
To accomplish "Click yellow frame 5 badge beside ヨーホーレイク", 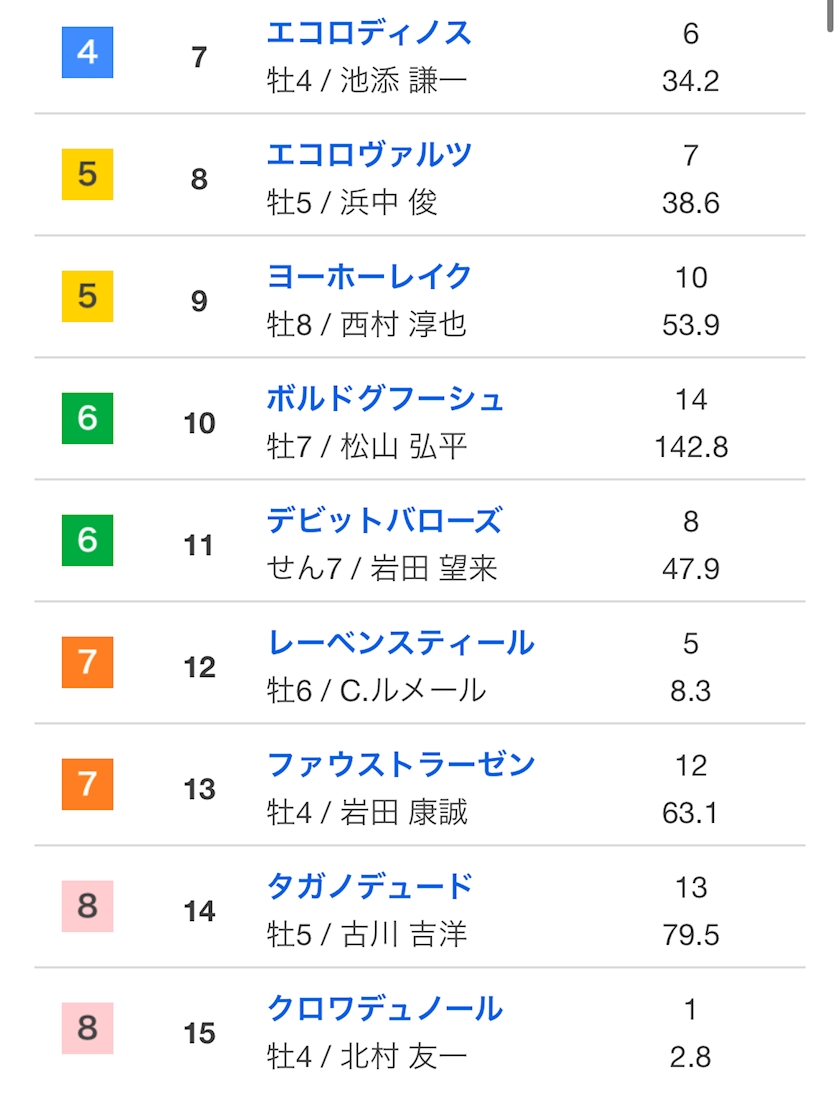I will (88, 297).
